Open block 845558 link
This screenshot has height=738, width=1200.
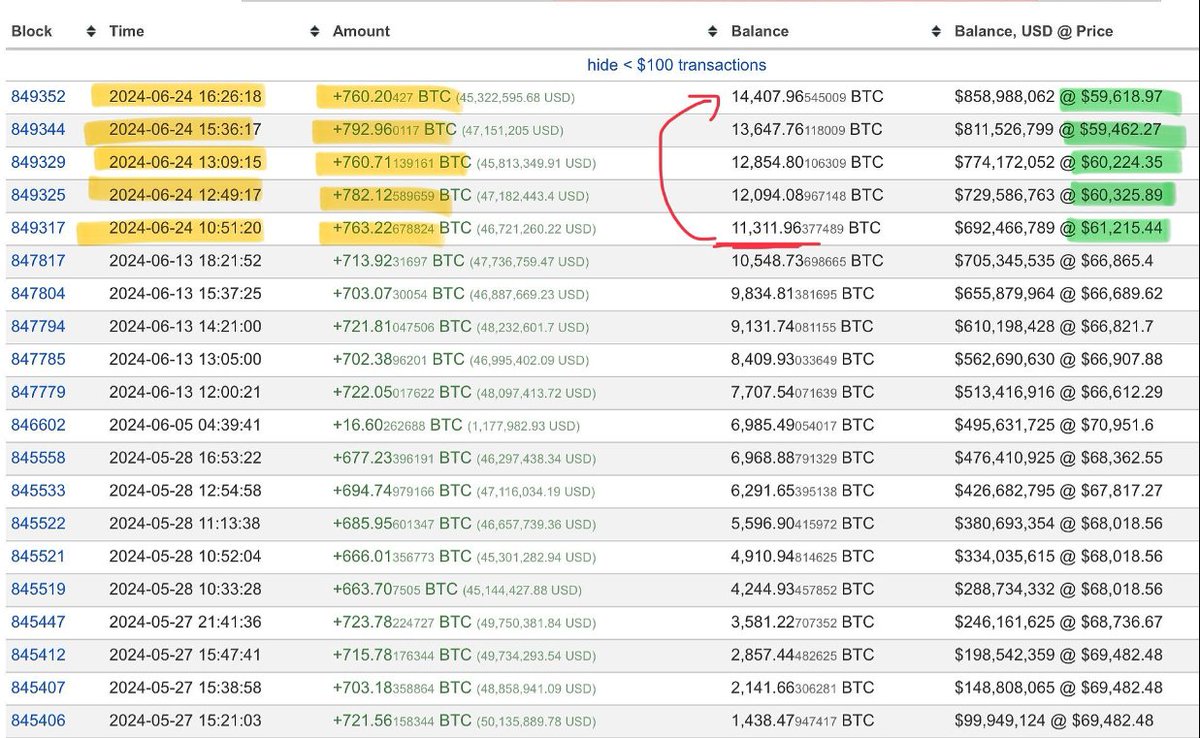pyautogui.click(x=38, y=458)
